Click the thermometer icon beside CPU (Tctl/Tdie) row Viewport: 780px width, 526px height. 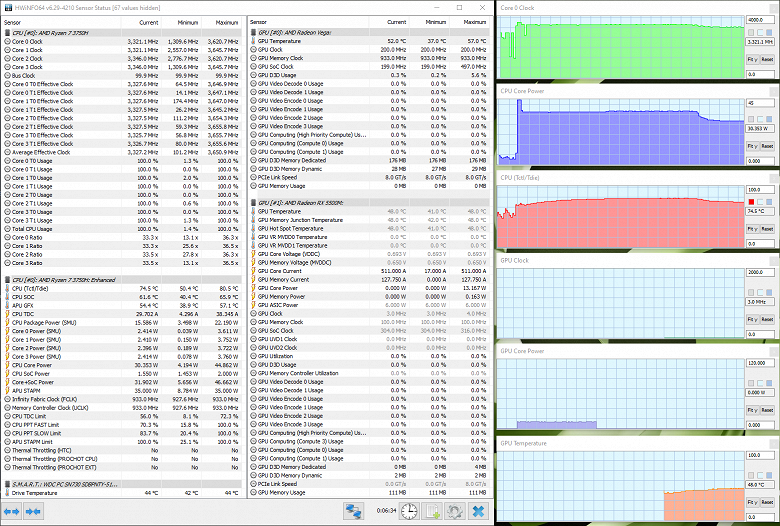tap(7, 288)
